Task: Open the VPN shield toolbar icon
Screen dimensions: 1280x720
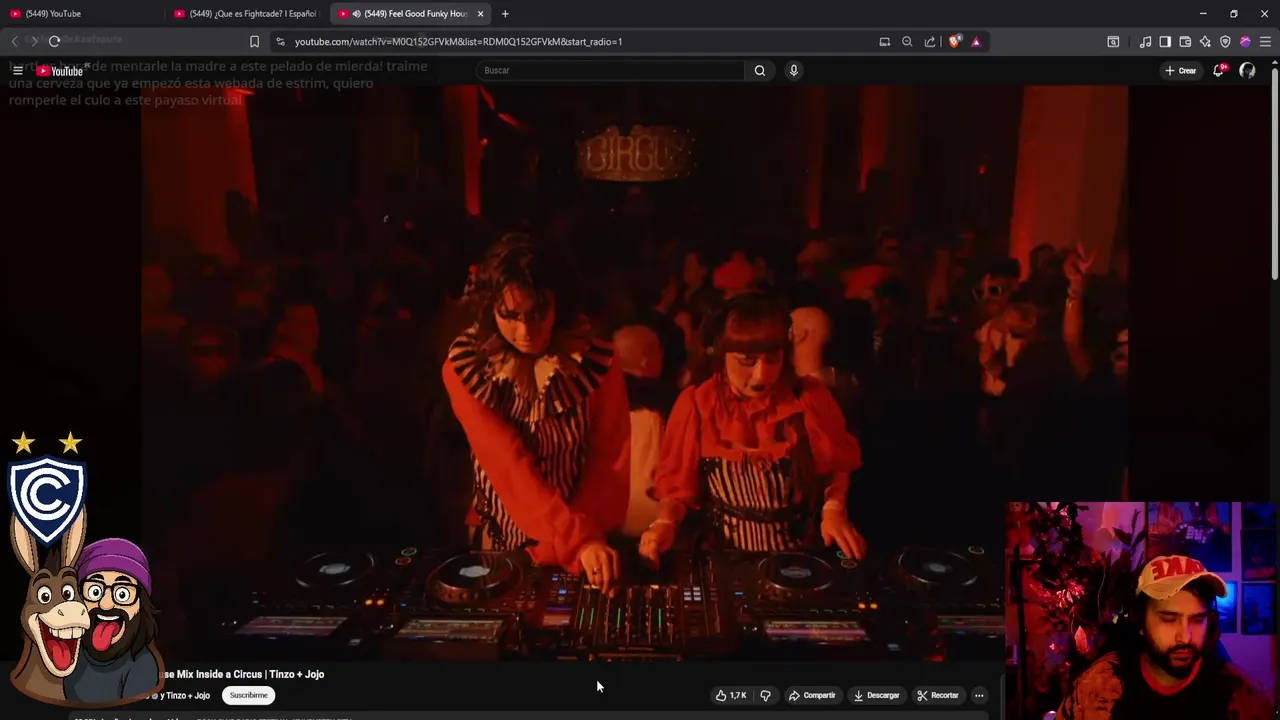Action: [1225, 41]
